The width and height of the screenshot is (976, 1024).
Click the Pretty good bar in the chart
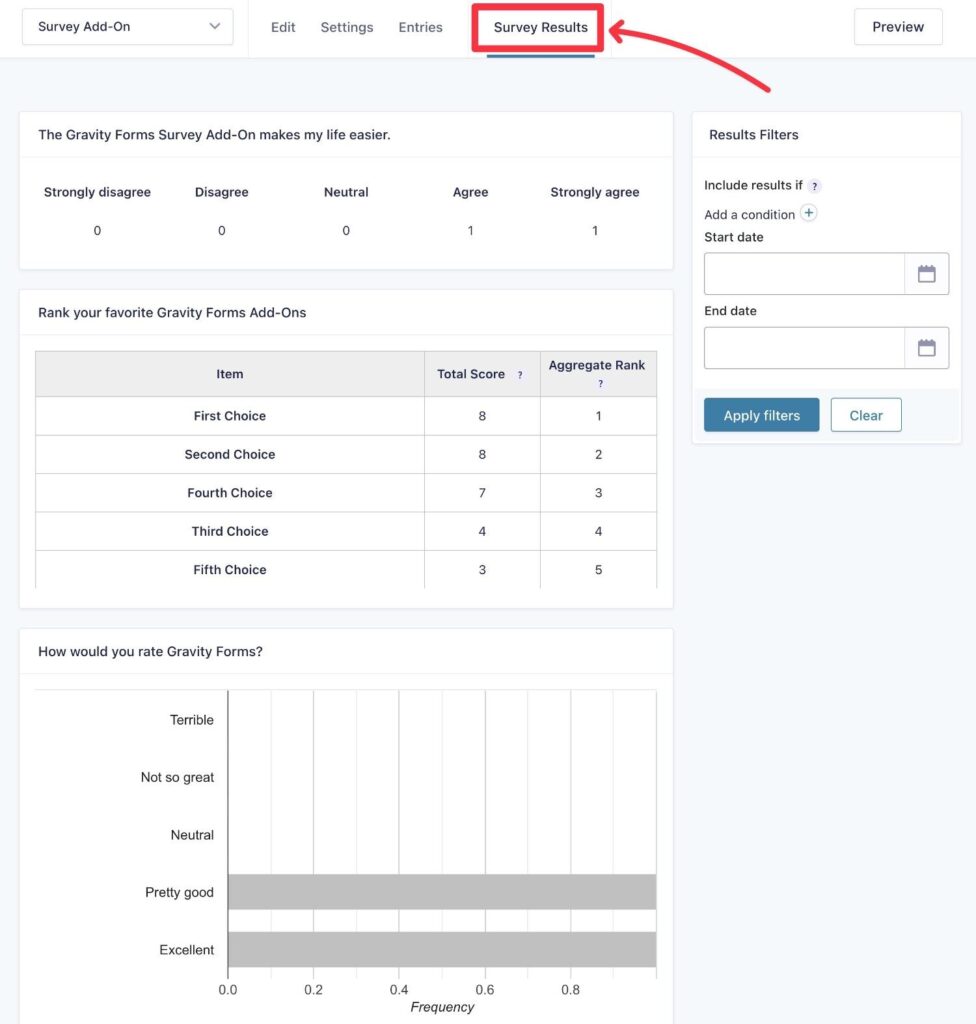(440, 892)
